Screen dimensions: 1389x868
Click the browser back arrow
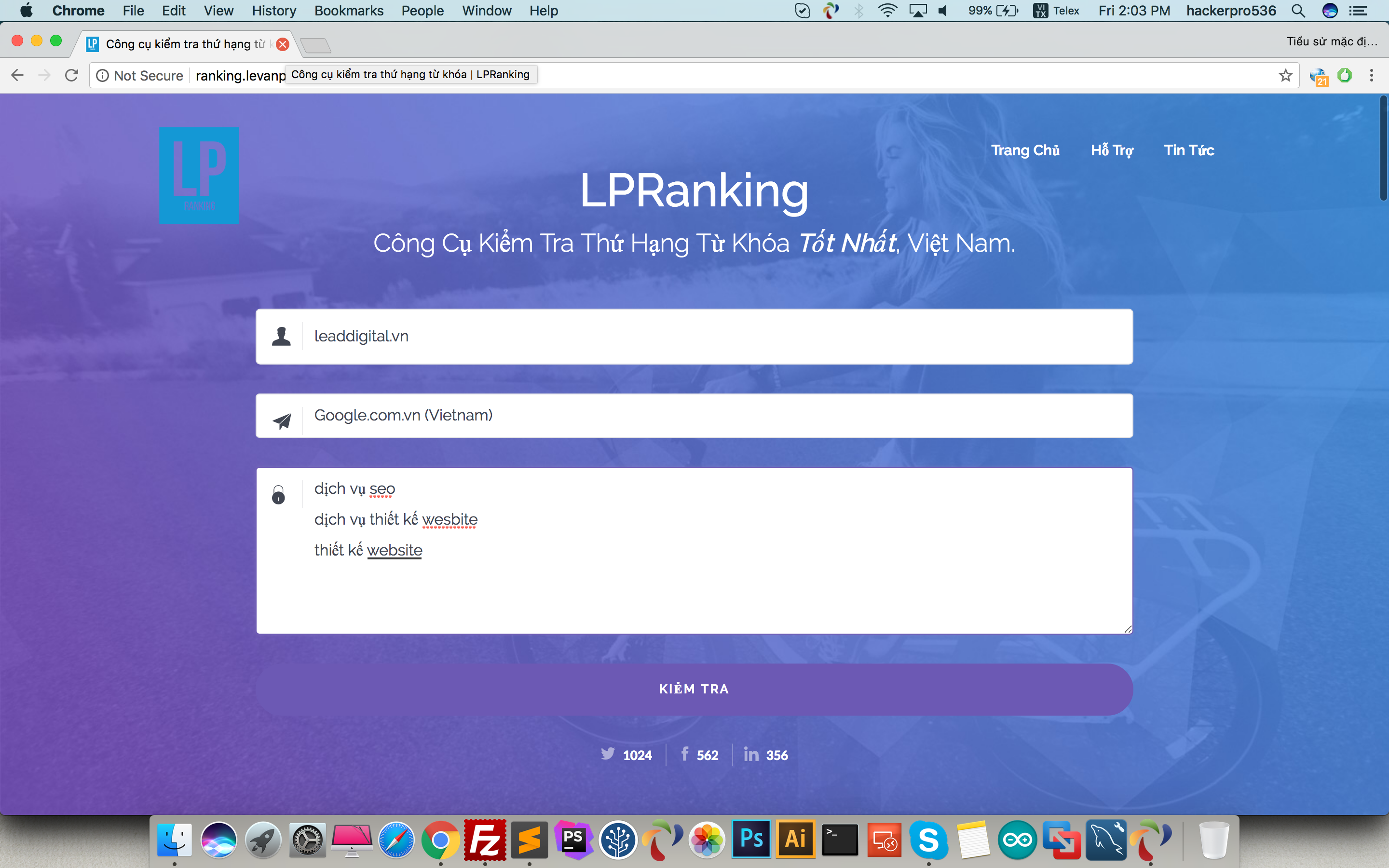click(x=17, y=75)
